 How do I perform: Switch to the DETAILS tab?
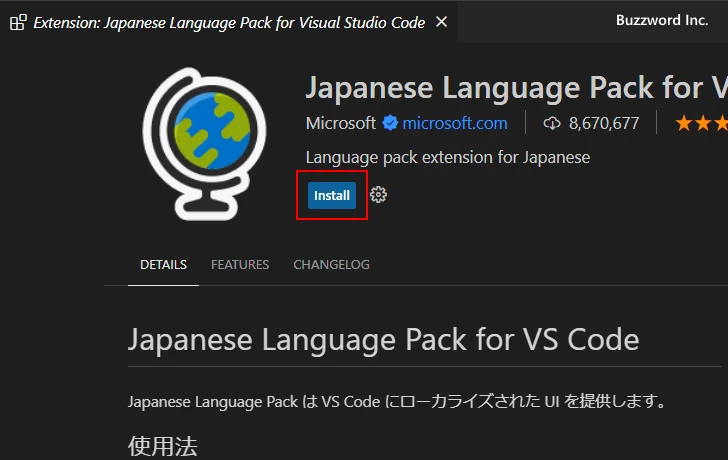tap(163, 265)
